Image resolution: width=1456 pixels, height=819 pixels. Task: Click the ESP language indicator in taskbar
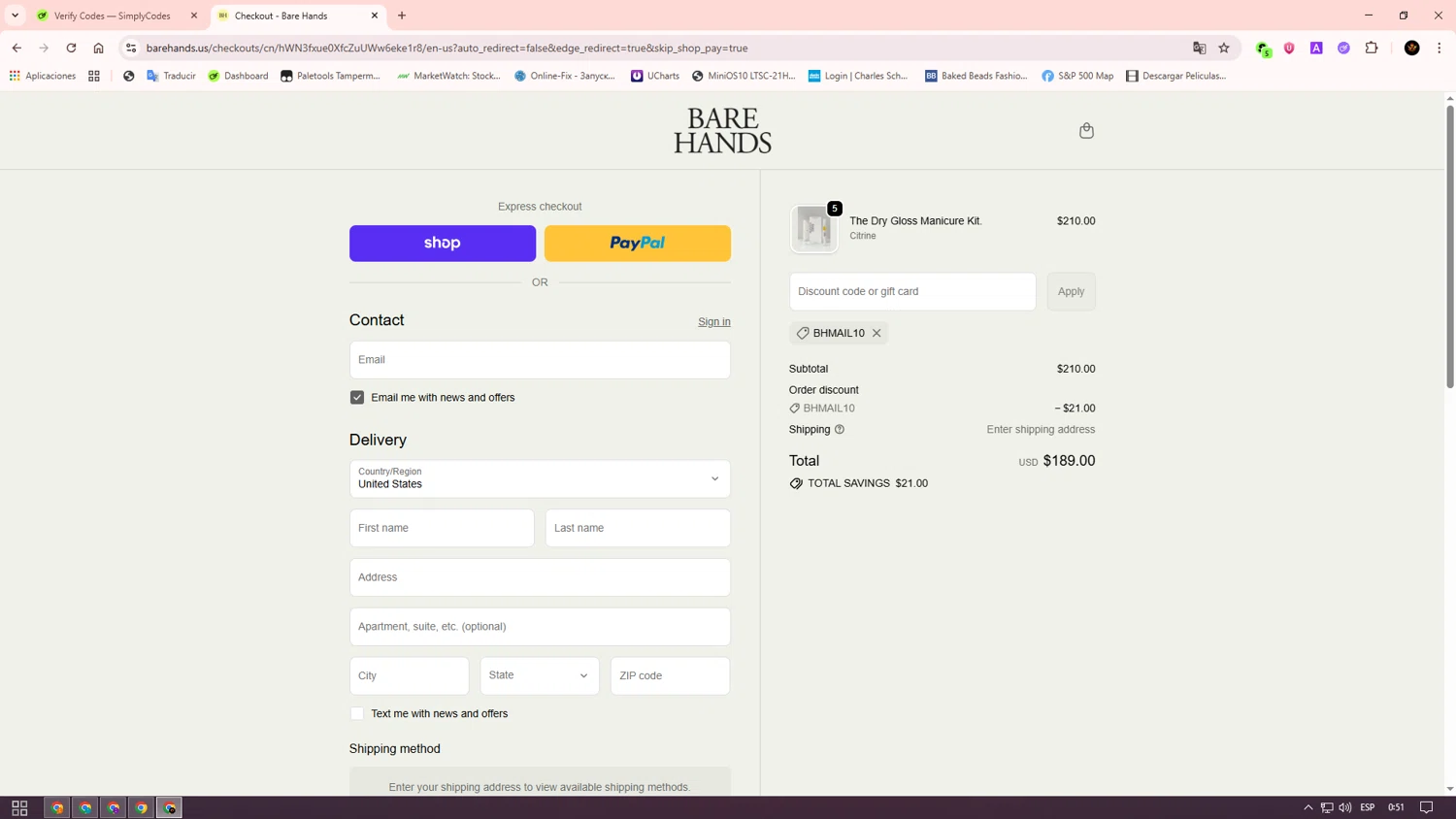pos(1368,807)
